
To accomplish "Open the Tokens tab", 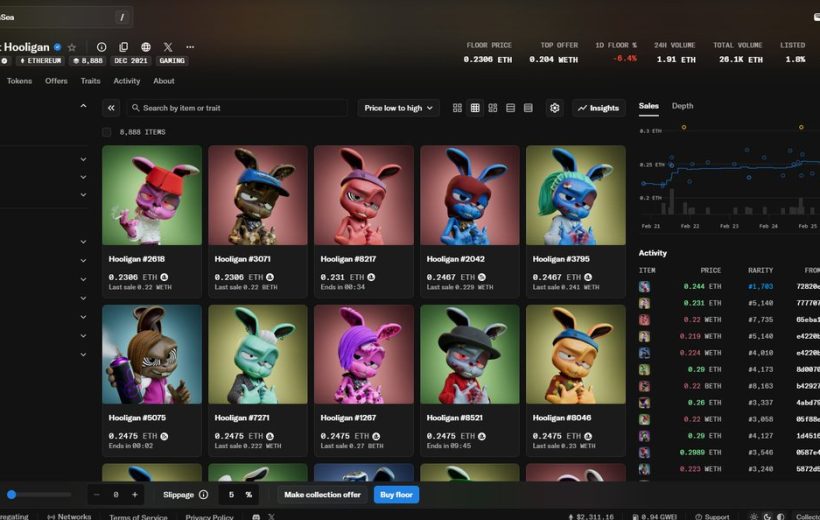I will coord(19,81).
